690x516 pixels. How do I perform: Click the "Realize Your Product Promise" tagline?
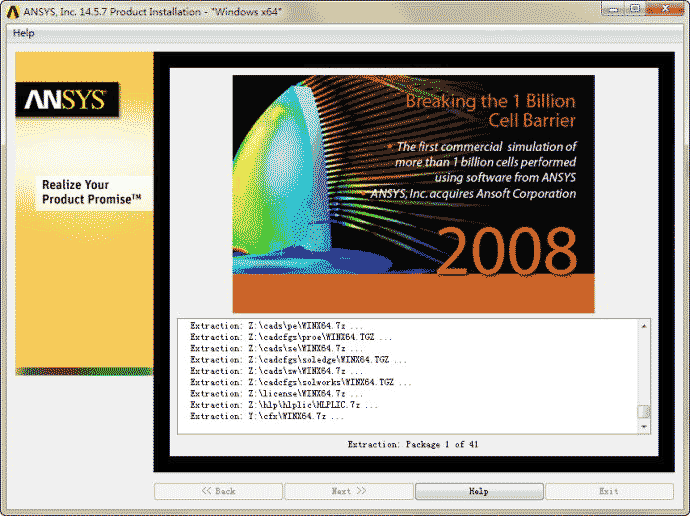(x=92, y=192)
